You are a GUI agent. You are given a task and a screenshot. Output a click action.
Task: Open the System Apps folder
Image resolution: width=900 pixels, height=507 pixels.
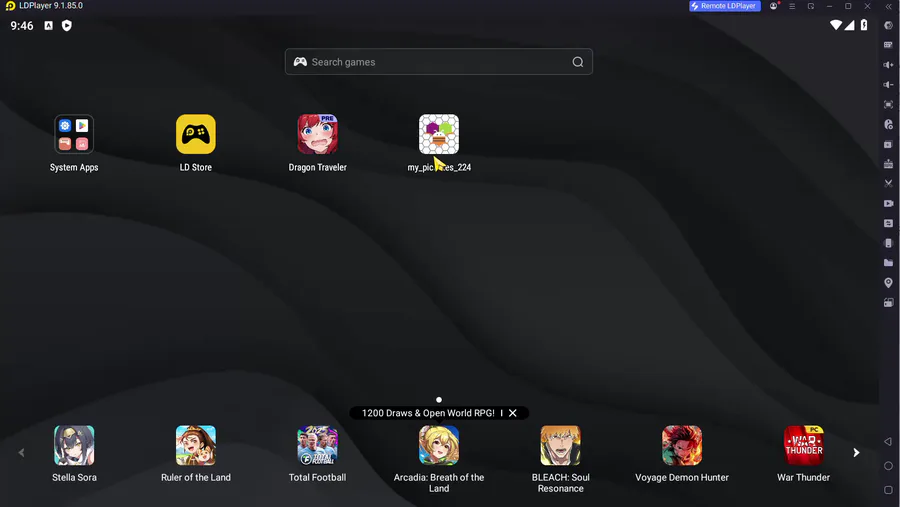tap(74, 134)
